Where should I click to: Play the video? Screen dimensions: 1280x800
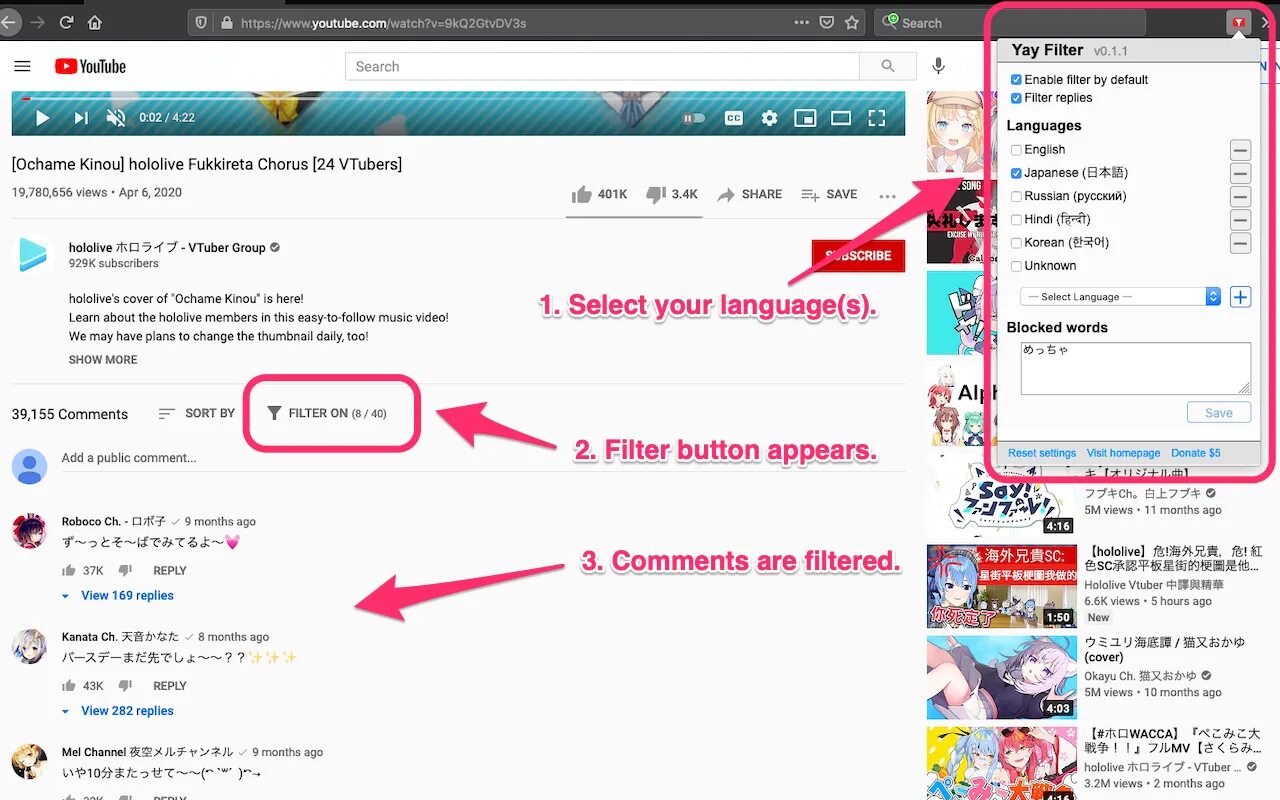(x=42, y=118)
